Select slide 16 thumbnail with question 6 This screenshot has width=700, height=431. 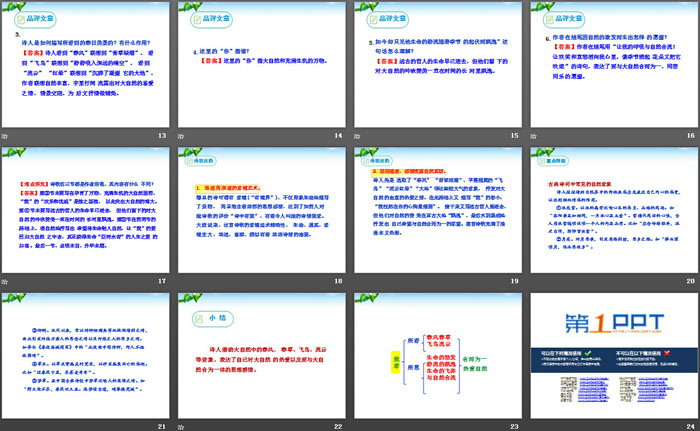pos(614,64)
